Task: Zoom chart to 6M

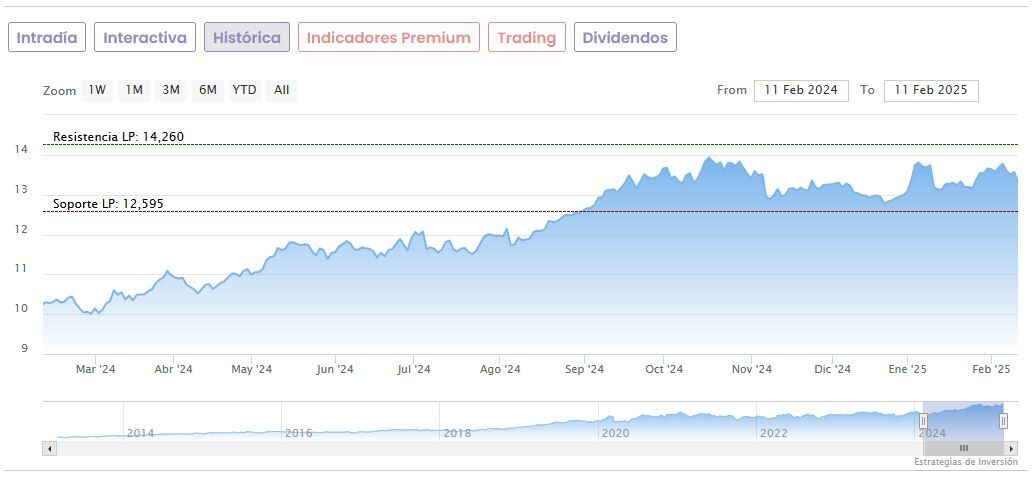Action: click(x=208, y=90)
